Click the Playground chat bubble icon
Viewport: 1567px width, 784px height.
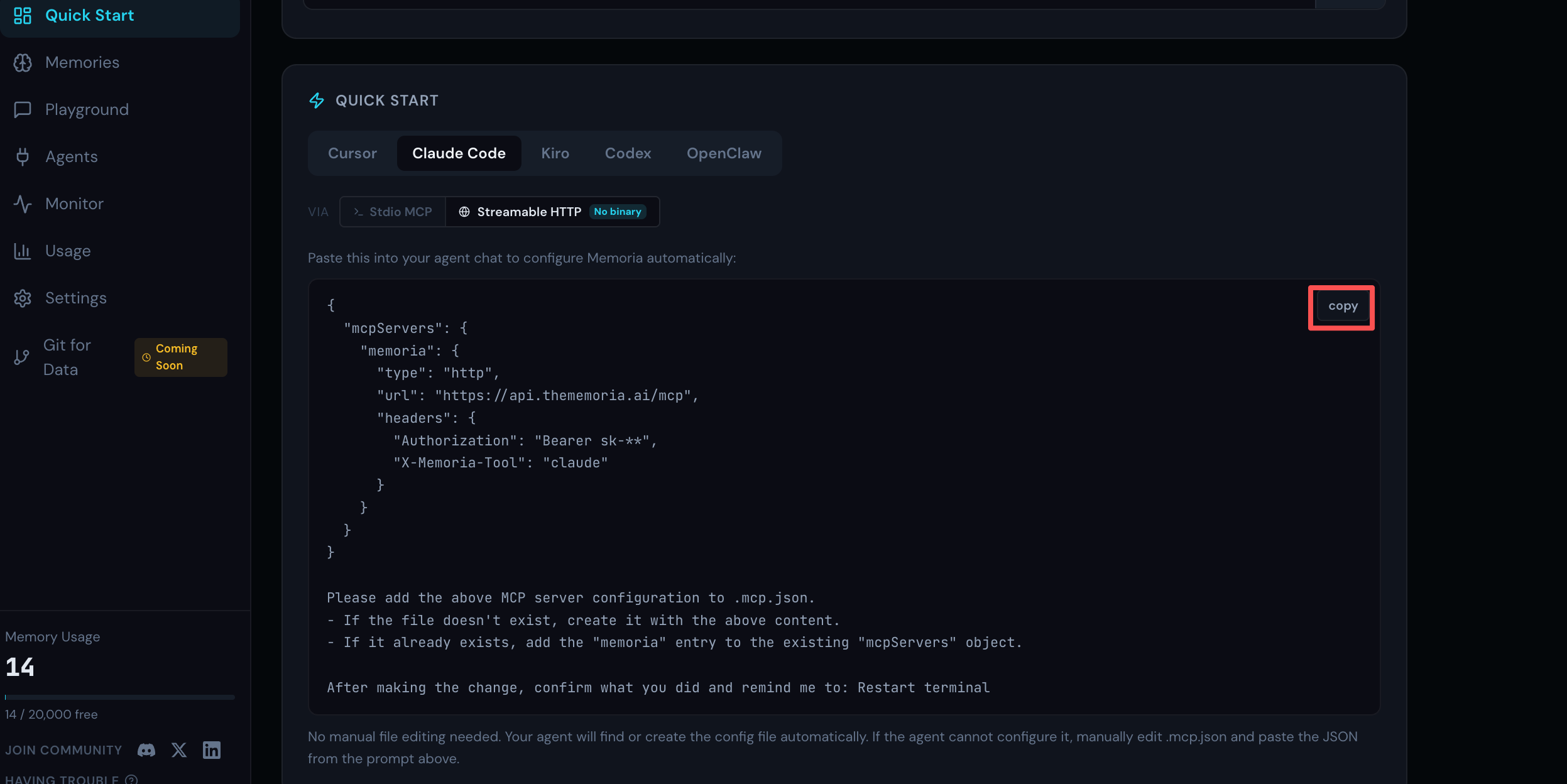pos(23,110)
